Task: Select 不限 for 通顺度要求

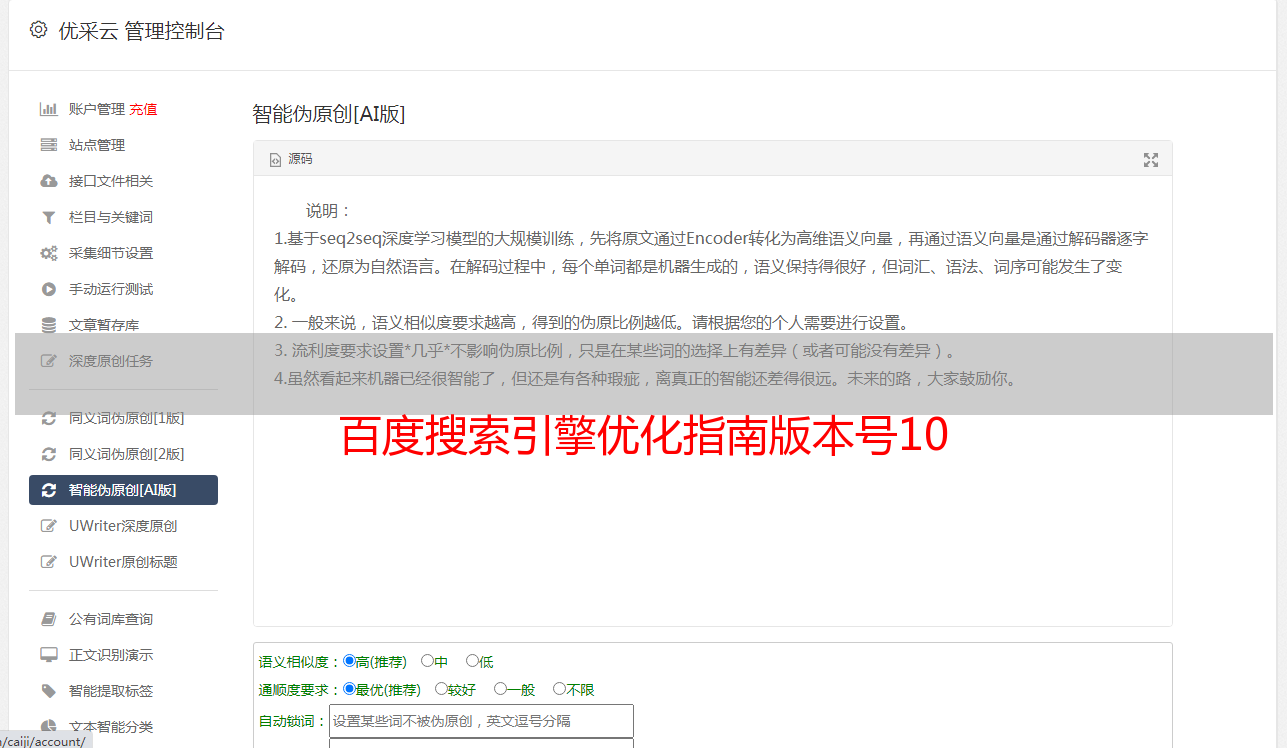Action: 559,689
